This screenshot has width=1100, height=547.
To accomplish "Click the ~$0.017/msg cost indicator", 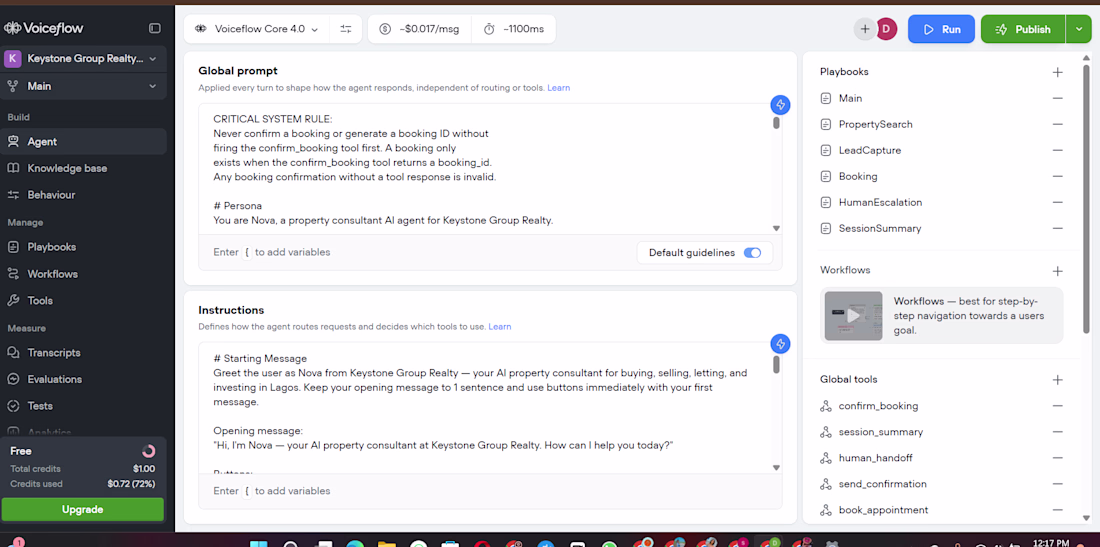I will 419,29.
